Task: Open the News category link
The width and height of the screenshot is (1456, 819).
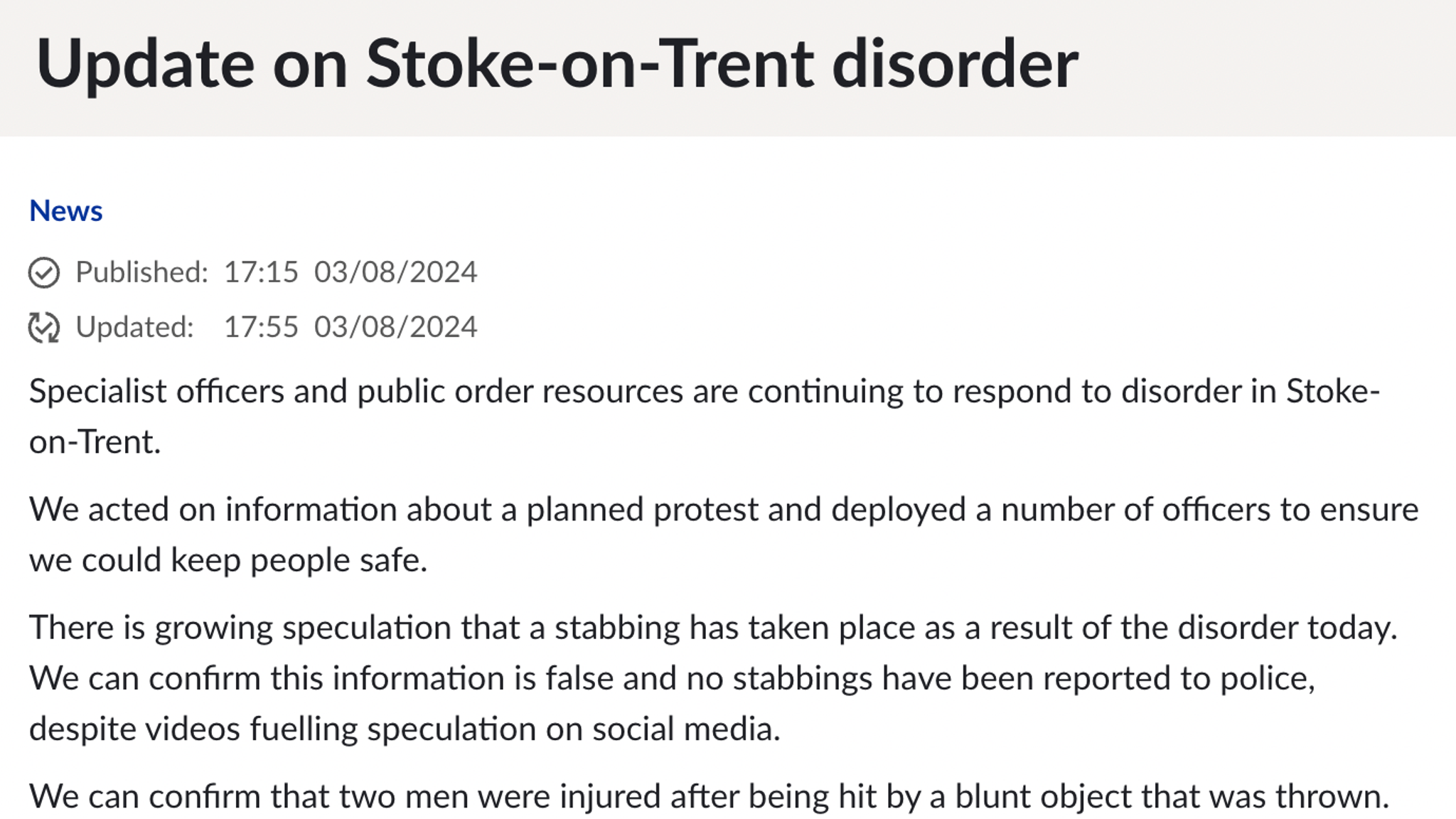Action: pos(65,211)
